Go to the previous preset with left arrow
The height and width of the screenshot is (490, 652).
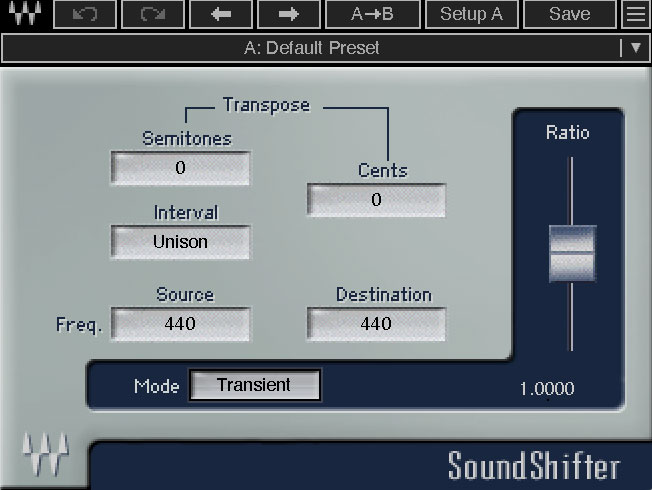point(221,14)
